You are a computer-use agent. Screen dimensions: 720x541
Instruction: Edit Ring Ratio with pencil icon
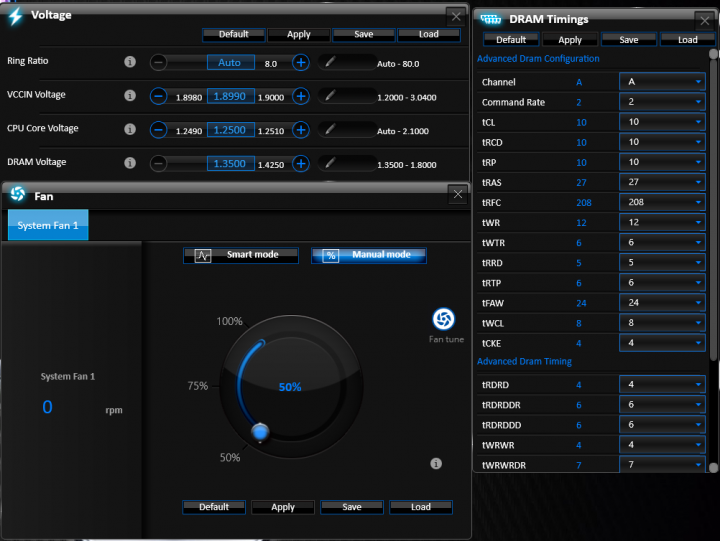[x=330, y=62]
